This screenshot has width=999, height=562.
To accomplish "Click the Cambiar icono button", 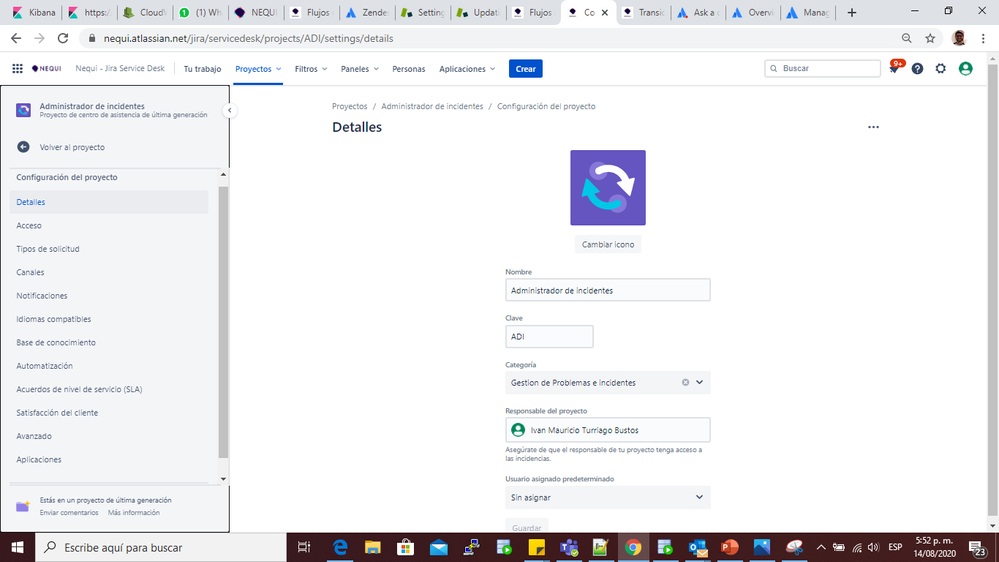I will click(x=607, y=244).
